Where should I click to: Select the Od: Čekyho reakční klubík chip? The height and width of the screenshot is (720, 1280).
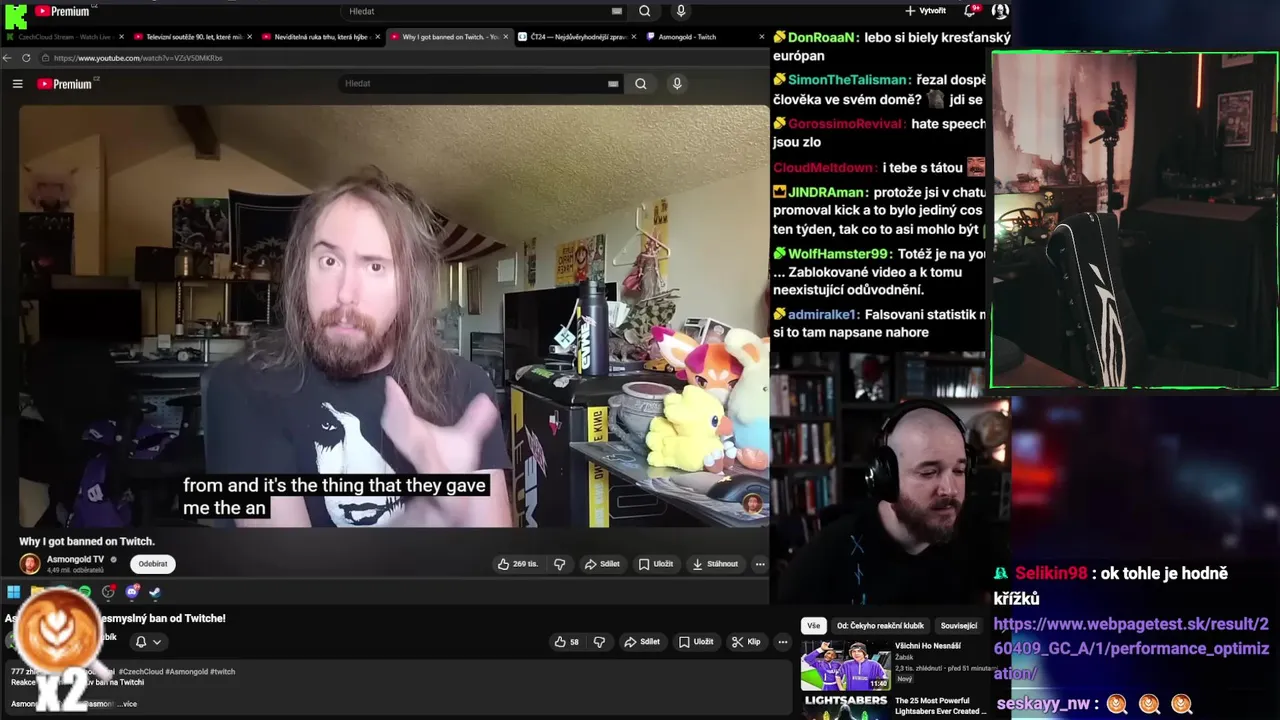[x=880, y=626]
